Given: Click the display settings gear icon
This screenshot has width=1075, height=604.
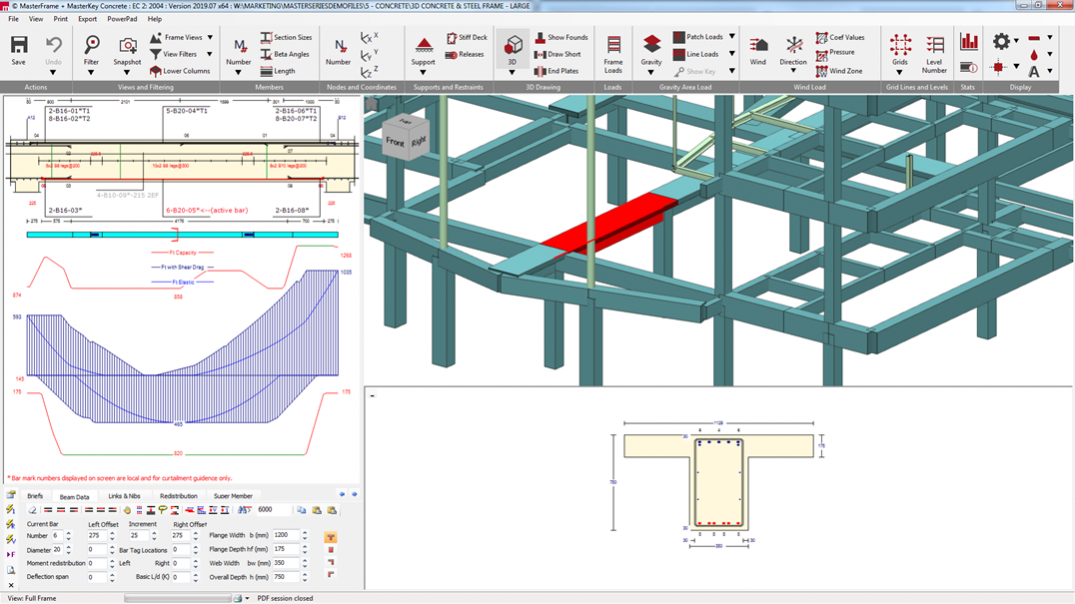Looking at the screenshot, I should pos(1001,41).
